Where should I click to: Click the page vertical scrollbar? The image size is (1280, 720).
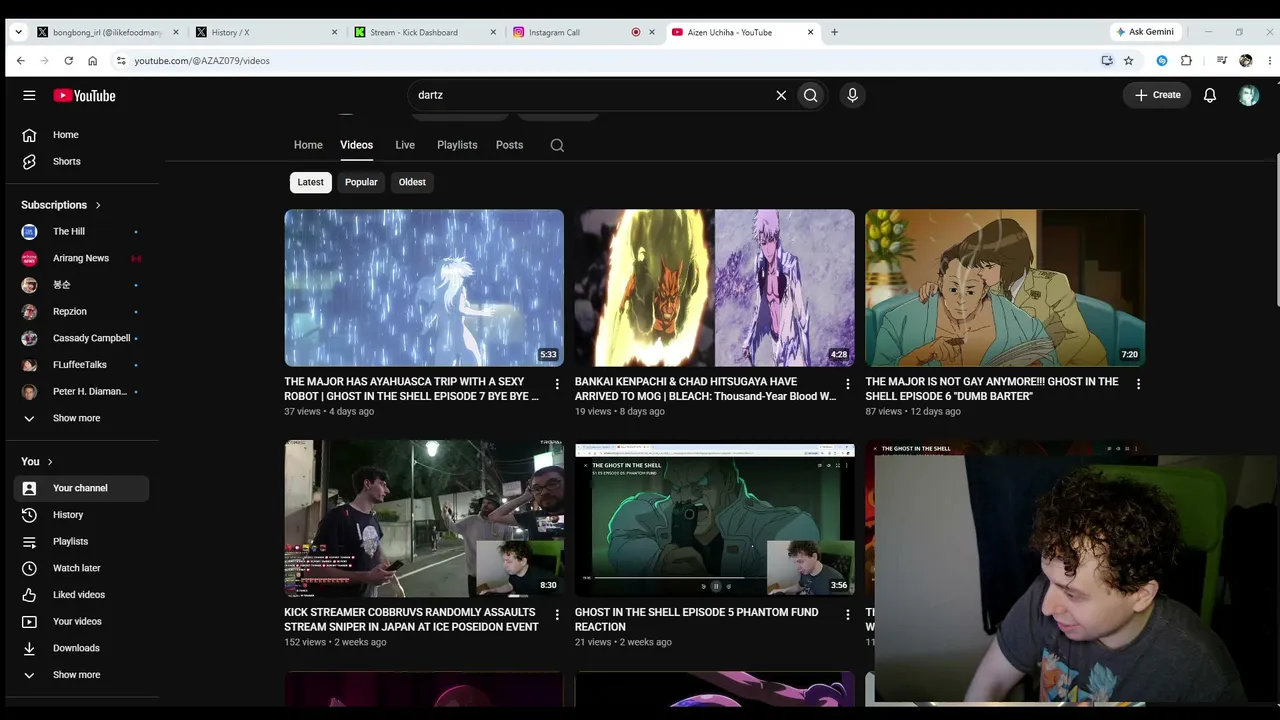pos(1276,230)
